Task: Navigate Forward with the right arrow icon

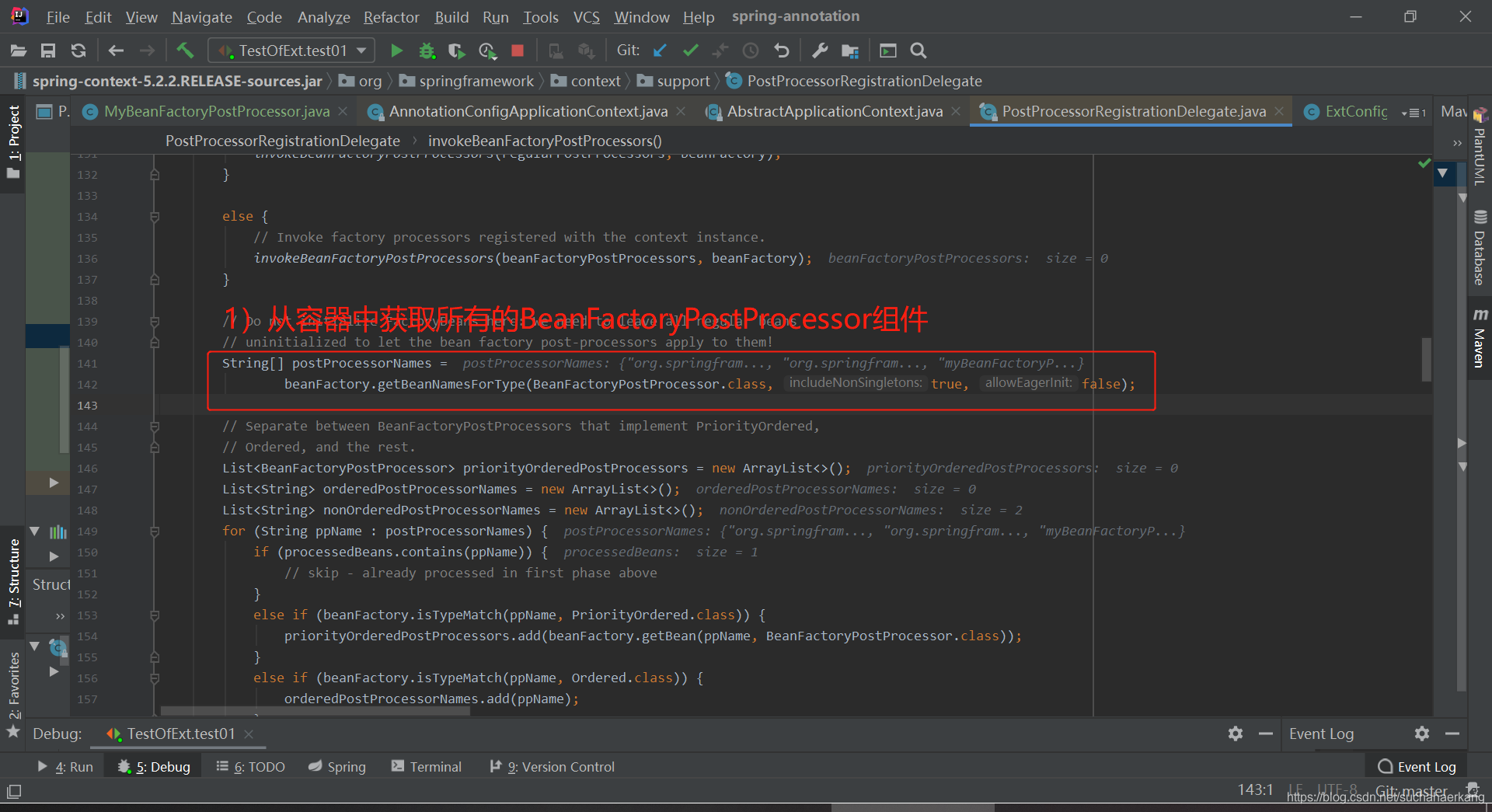Action: tap(147, 51)
